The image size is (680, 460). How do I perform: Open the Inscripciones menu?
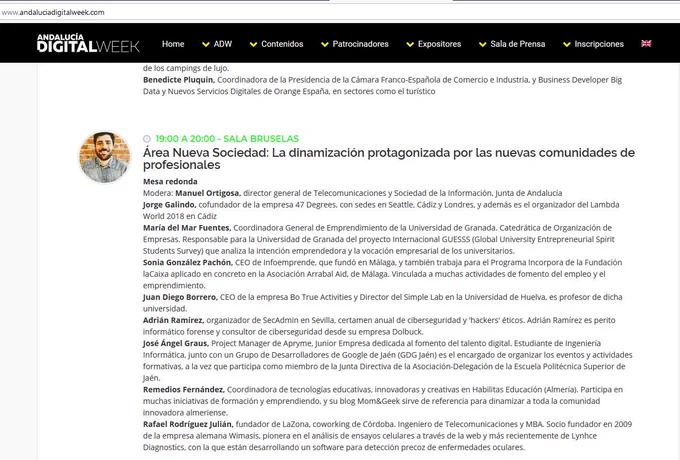click(x=599, y=44)
